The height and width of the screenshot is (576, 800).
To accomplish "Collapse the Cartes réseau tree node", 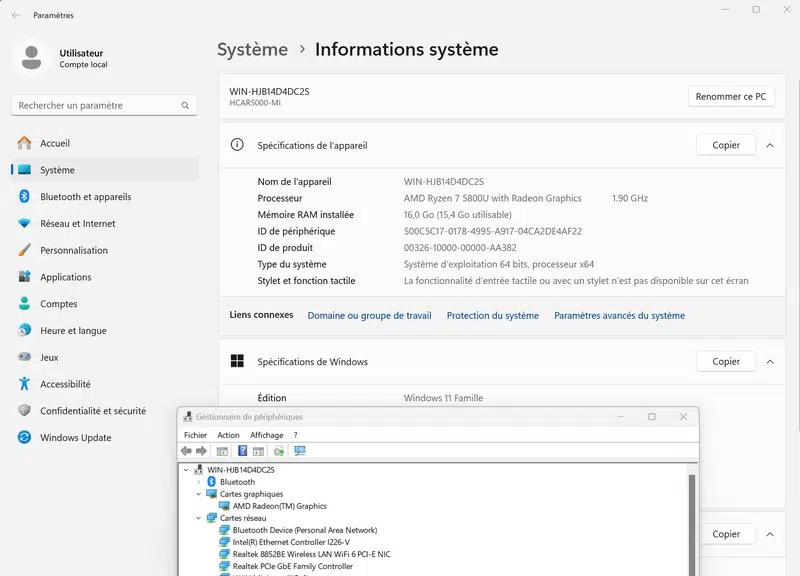I will coord(199,518).
